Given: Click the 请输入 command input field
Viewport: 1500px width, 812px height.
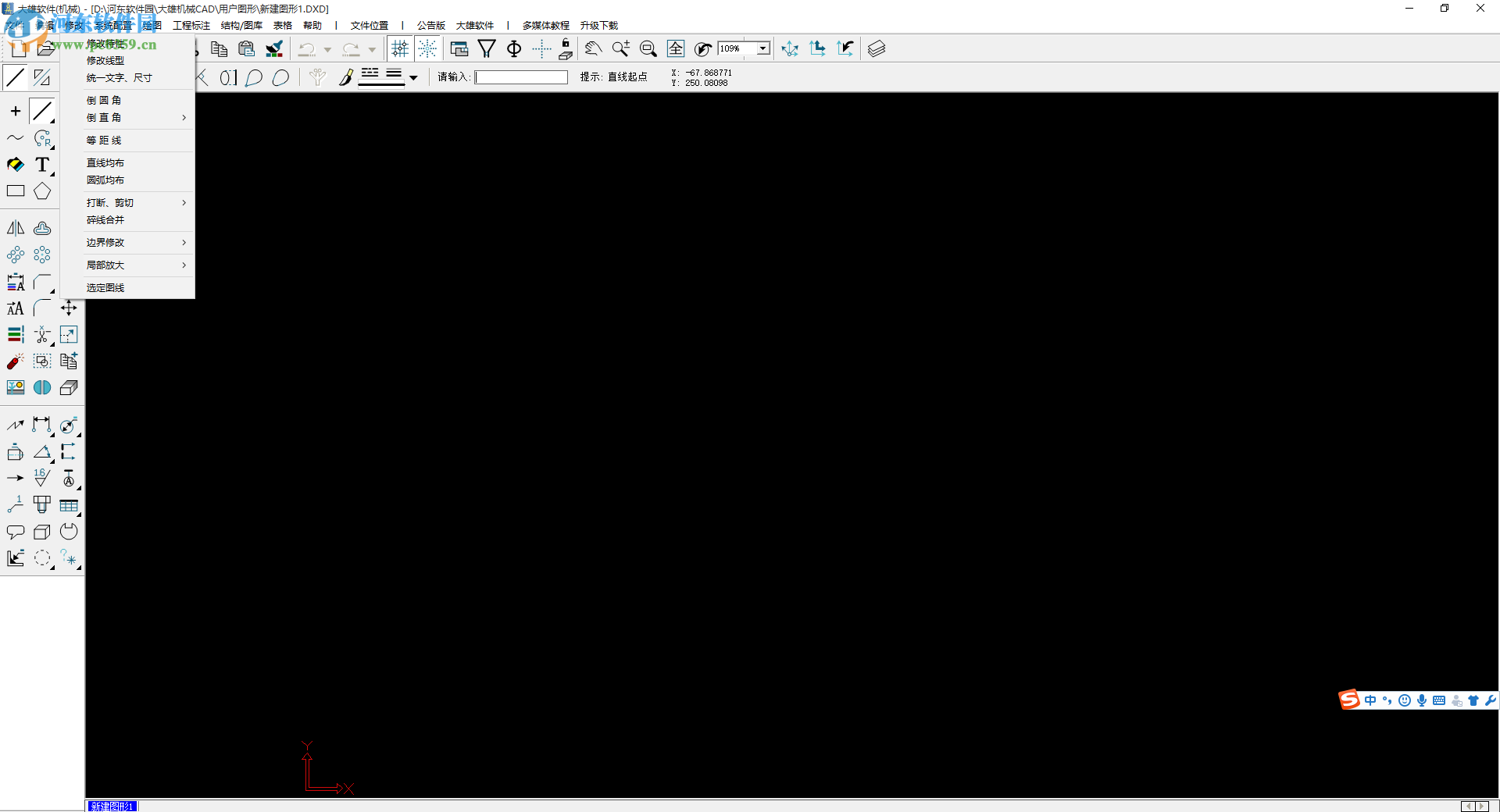Looking at the screenshot, I should [521, 77].
